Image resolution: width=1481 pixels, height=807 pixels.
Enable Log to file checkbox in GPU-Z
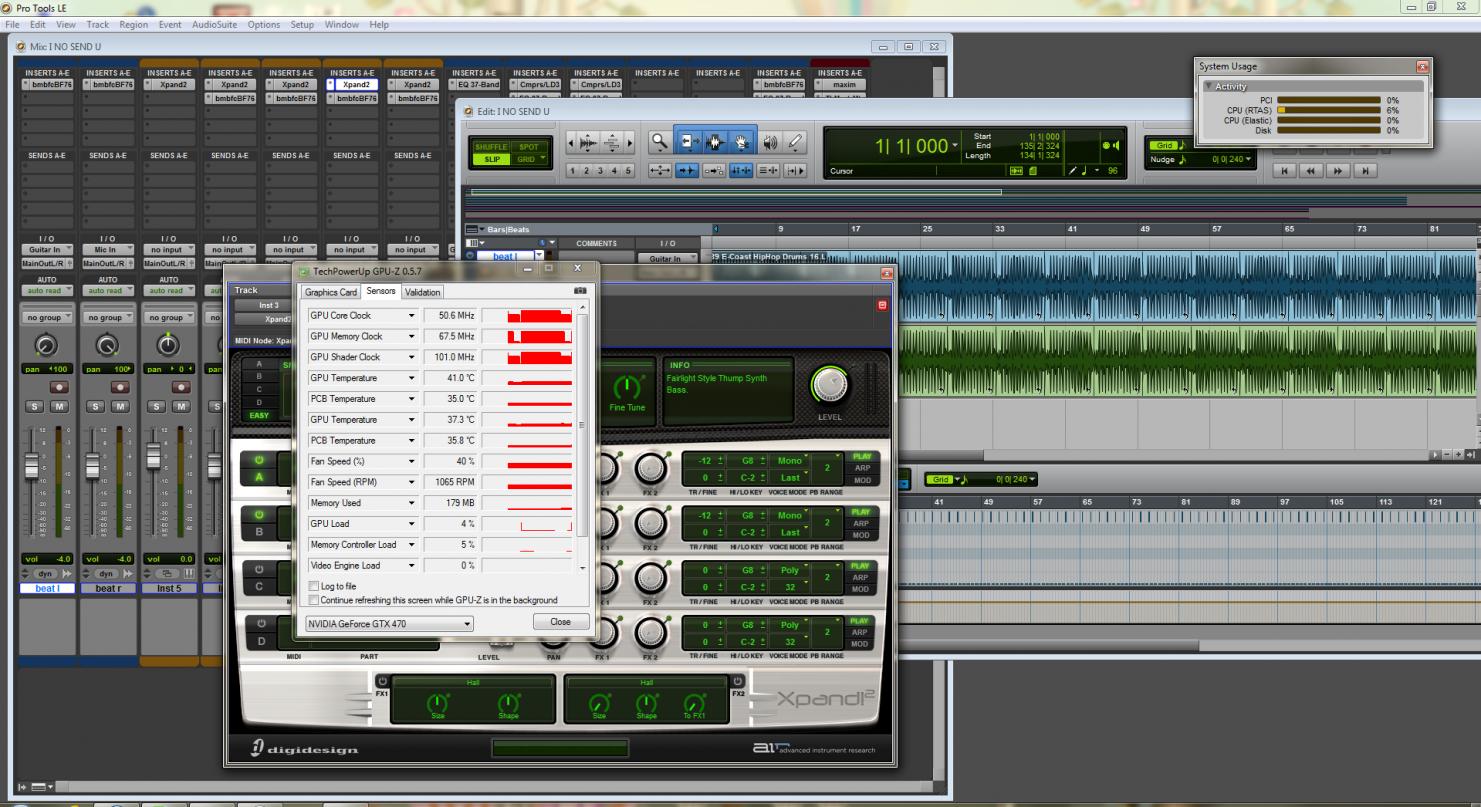(x=314, y=587)
